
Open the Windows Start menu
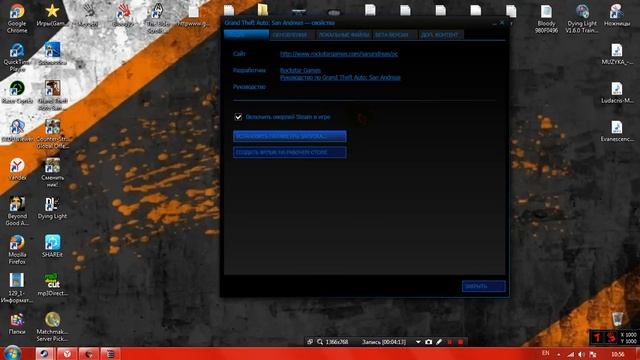(x=12, y=353)
